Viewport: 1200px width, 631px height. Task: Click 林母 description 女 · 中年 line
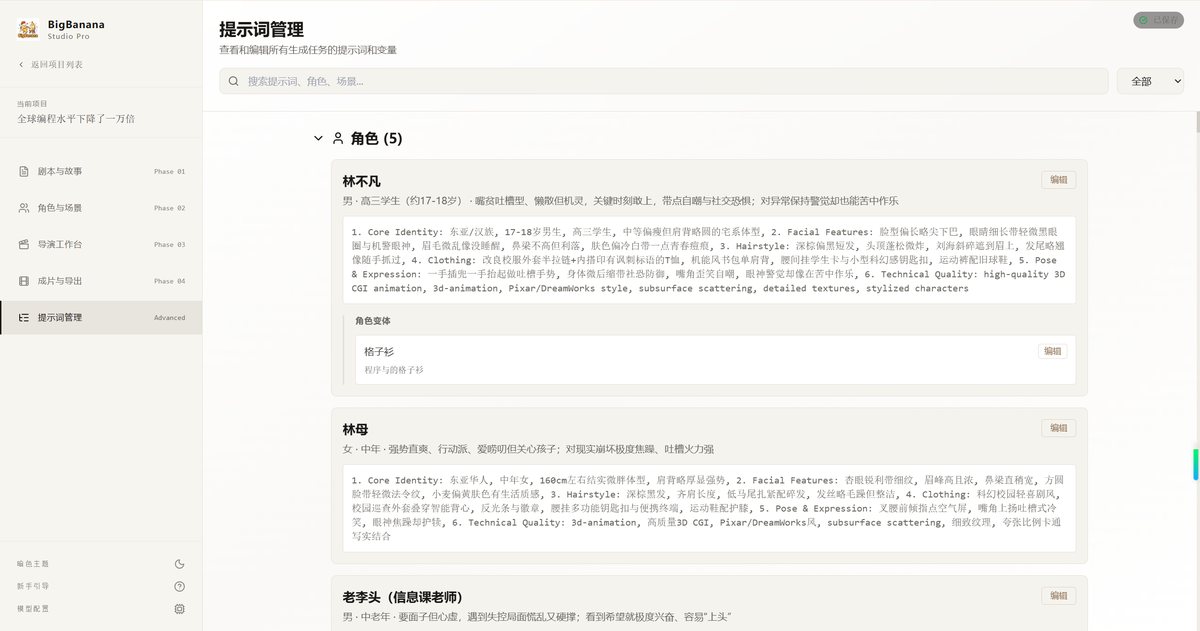point(529,448)
